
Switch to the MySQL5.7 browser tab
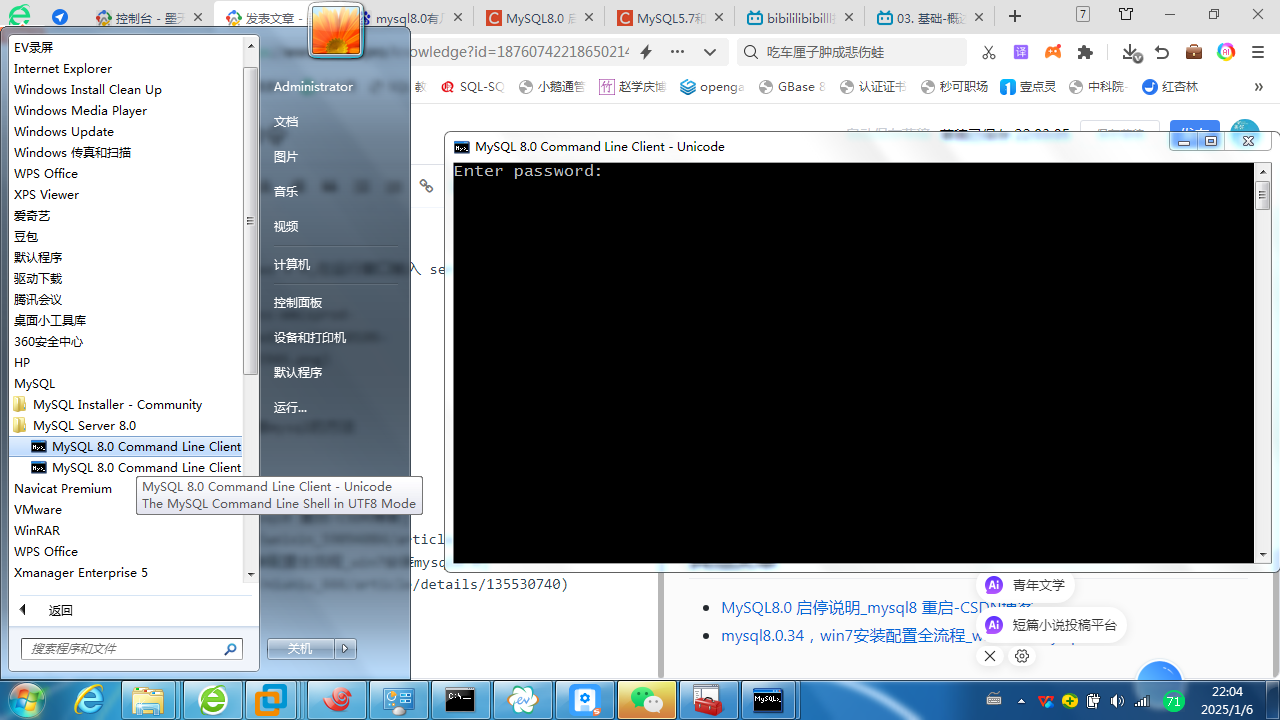668,17
